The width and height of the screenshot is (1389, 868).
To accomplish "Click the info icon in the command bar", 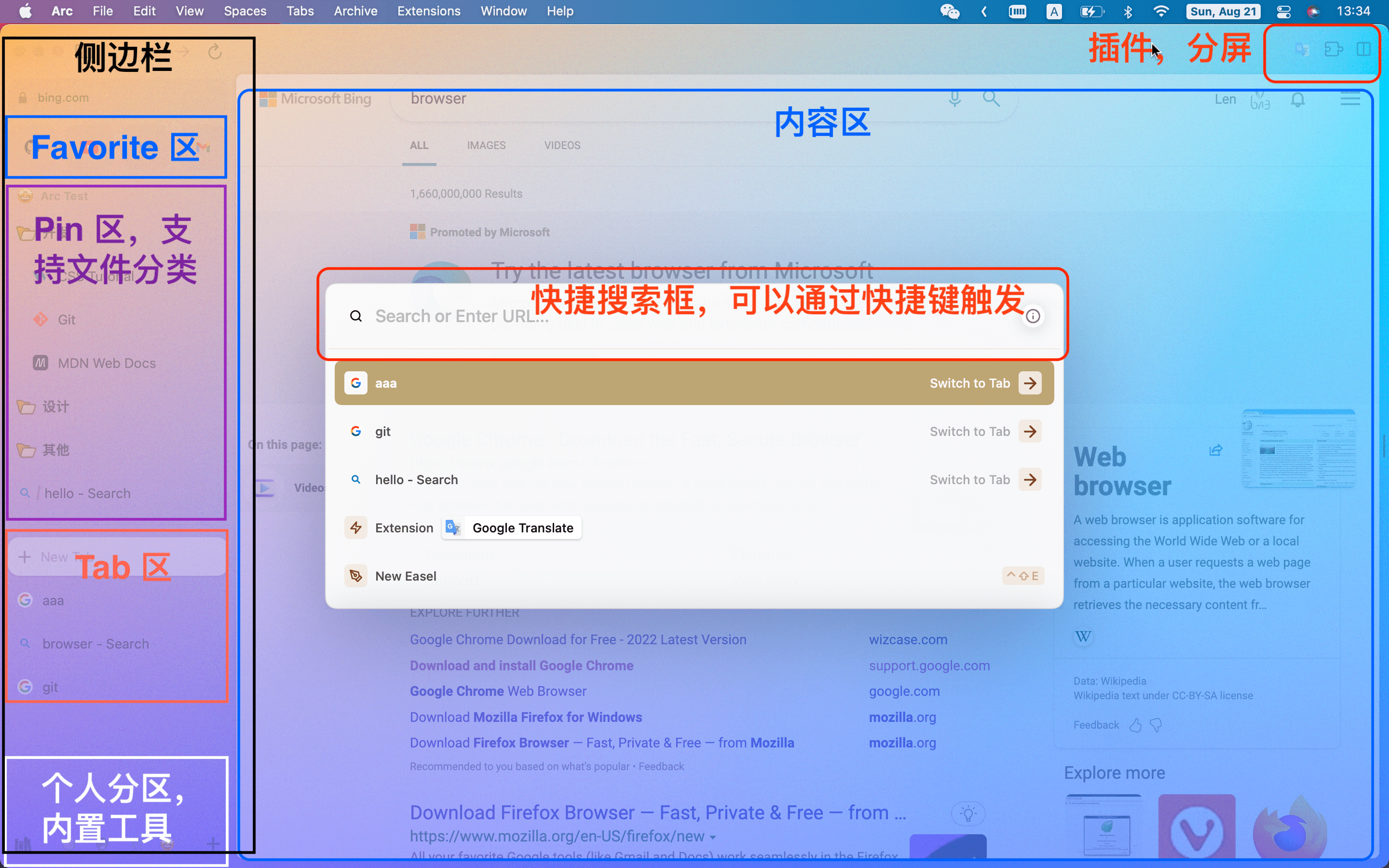I will [x=1033, y=316].
